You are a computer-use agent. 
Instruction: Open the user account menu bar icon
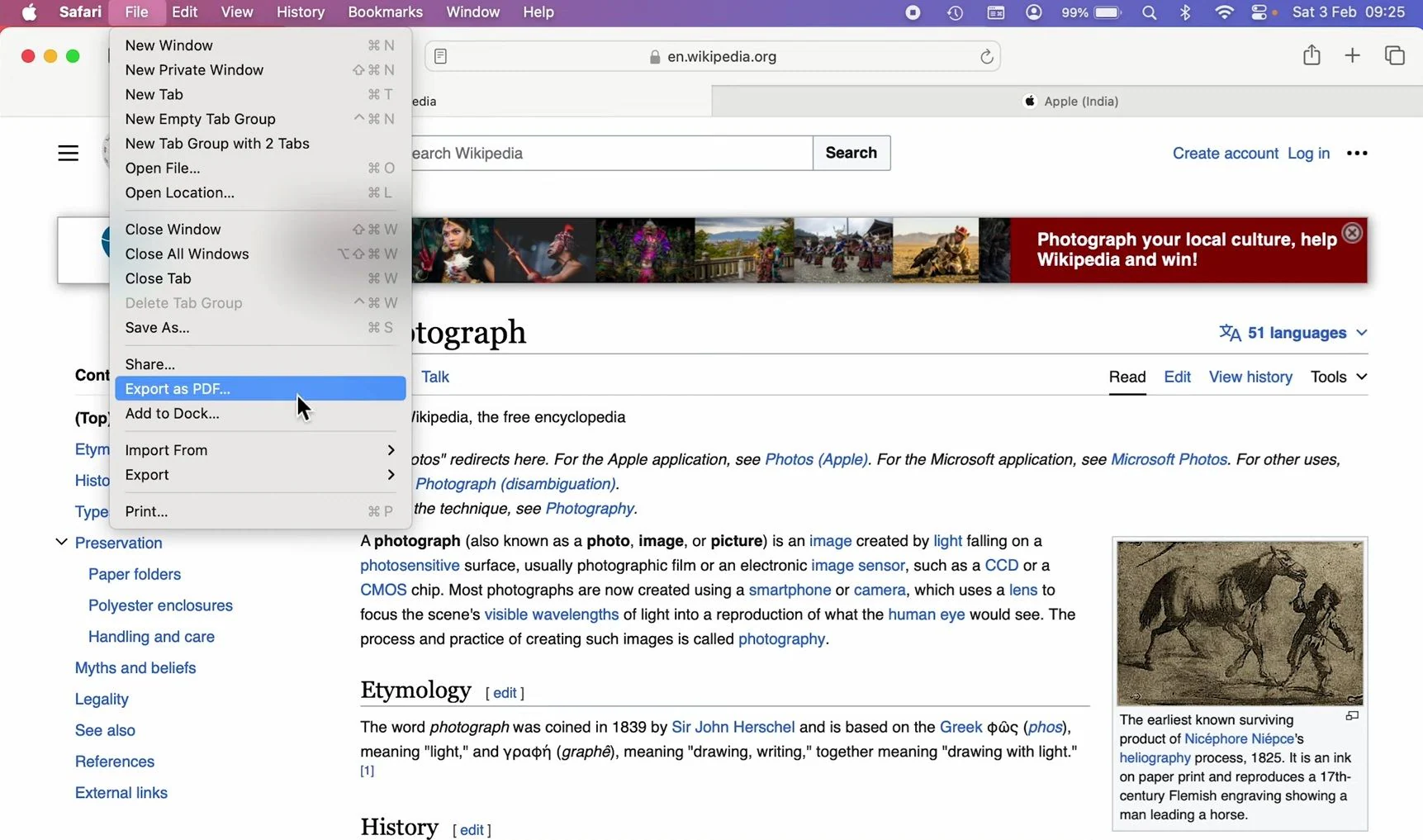tap(1033, 12)
